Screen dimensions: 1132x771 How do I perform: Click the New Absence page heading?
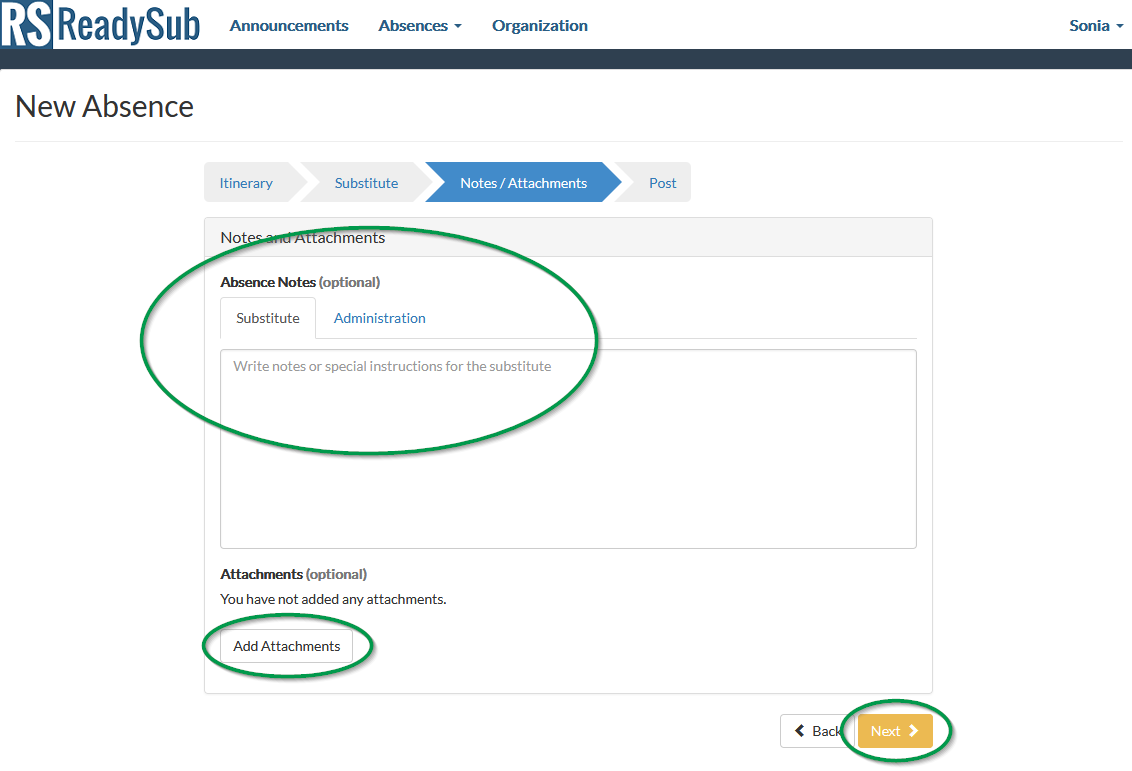click(104, 106)
